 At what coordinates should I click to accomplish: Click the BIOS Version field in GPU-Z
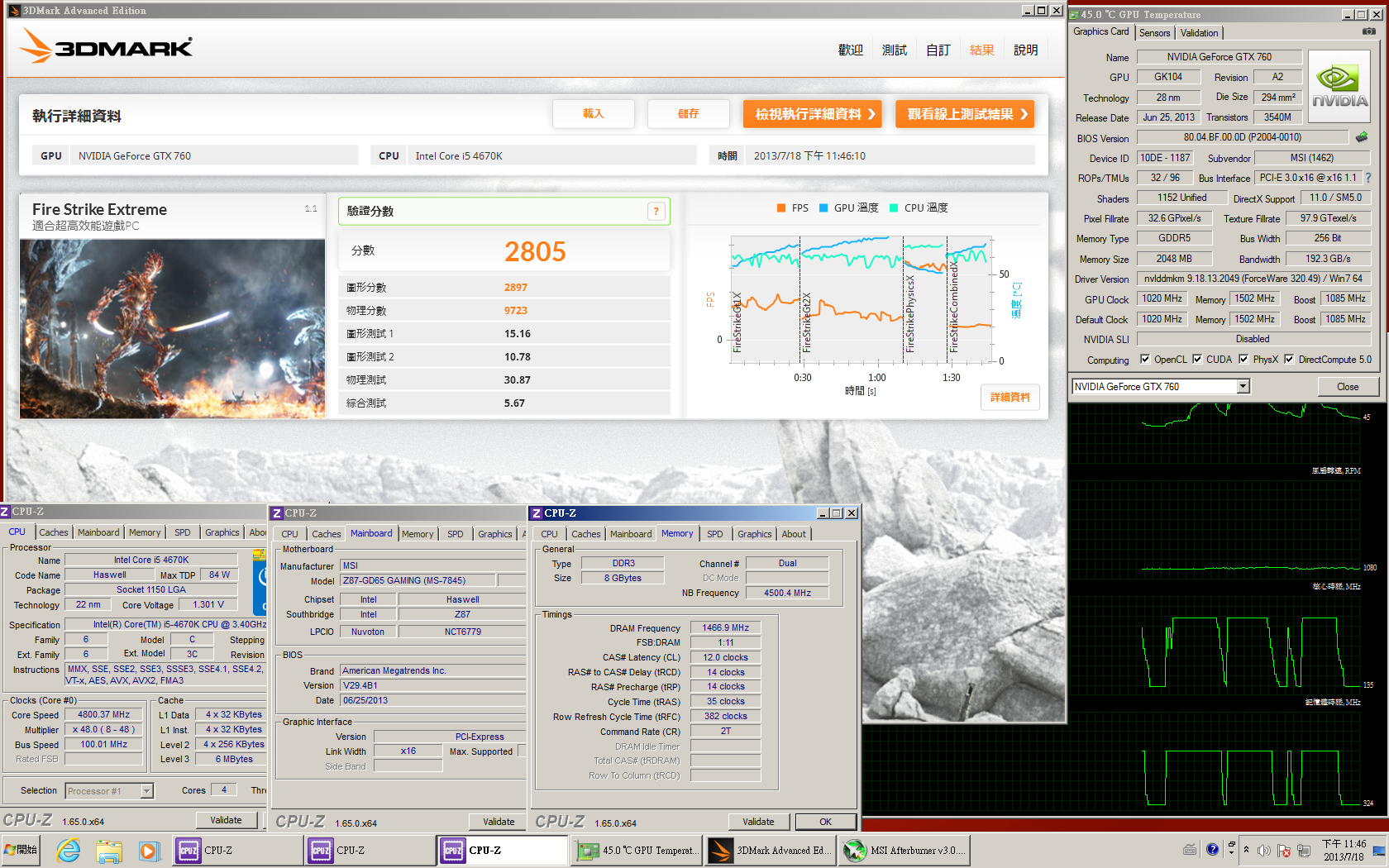1243,137
